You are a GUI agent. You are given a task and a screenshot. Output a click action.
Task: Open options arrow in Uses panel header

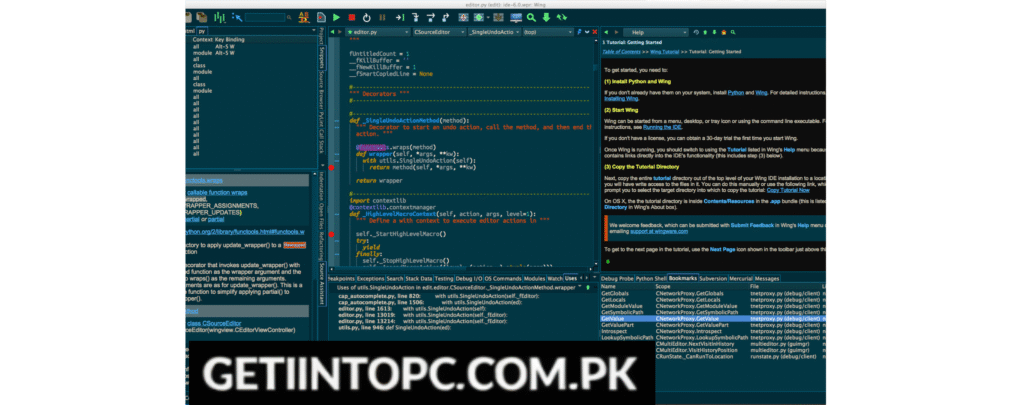[580, 286]
